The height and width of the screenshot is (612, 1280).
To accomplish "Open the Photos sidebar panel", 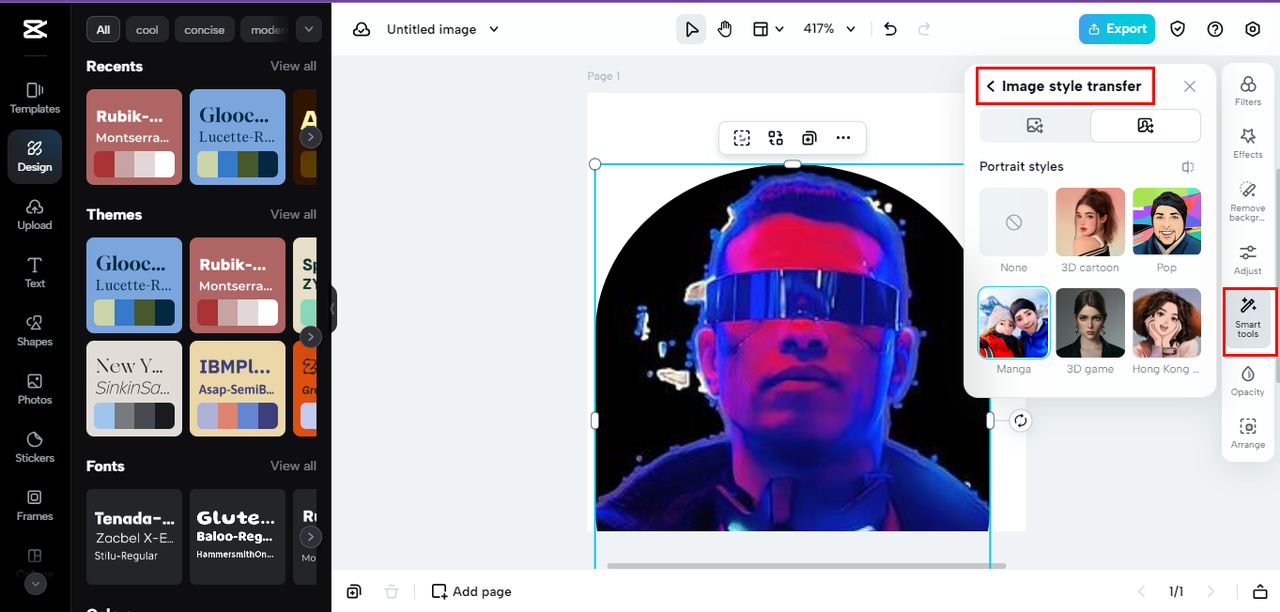I will (35, 389).
